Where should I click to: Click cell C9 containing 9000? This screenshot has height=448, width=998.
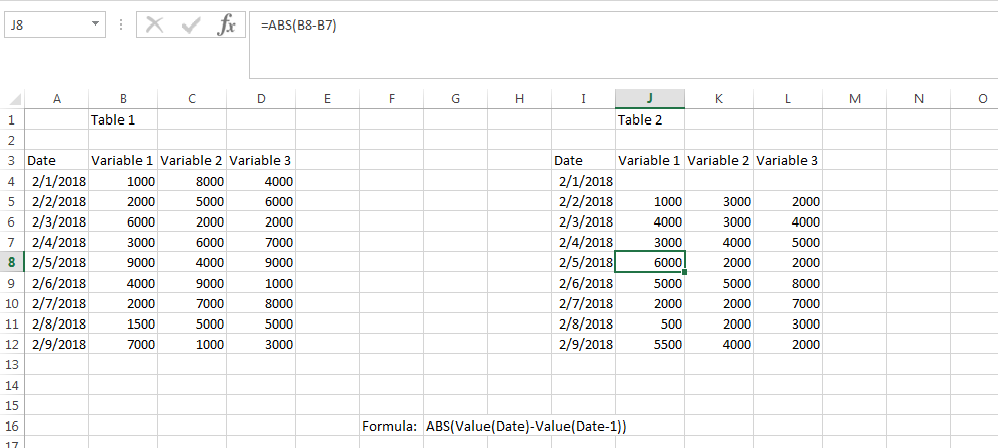coord(192,283)
